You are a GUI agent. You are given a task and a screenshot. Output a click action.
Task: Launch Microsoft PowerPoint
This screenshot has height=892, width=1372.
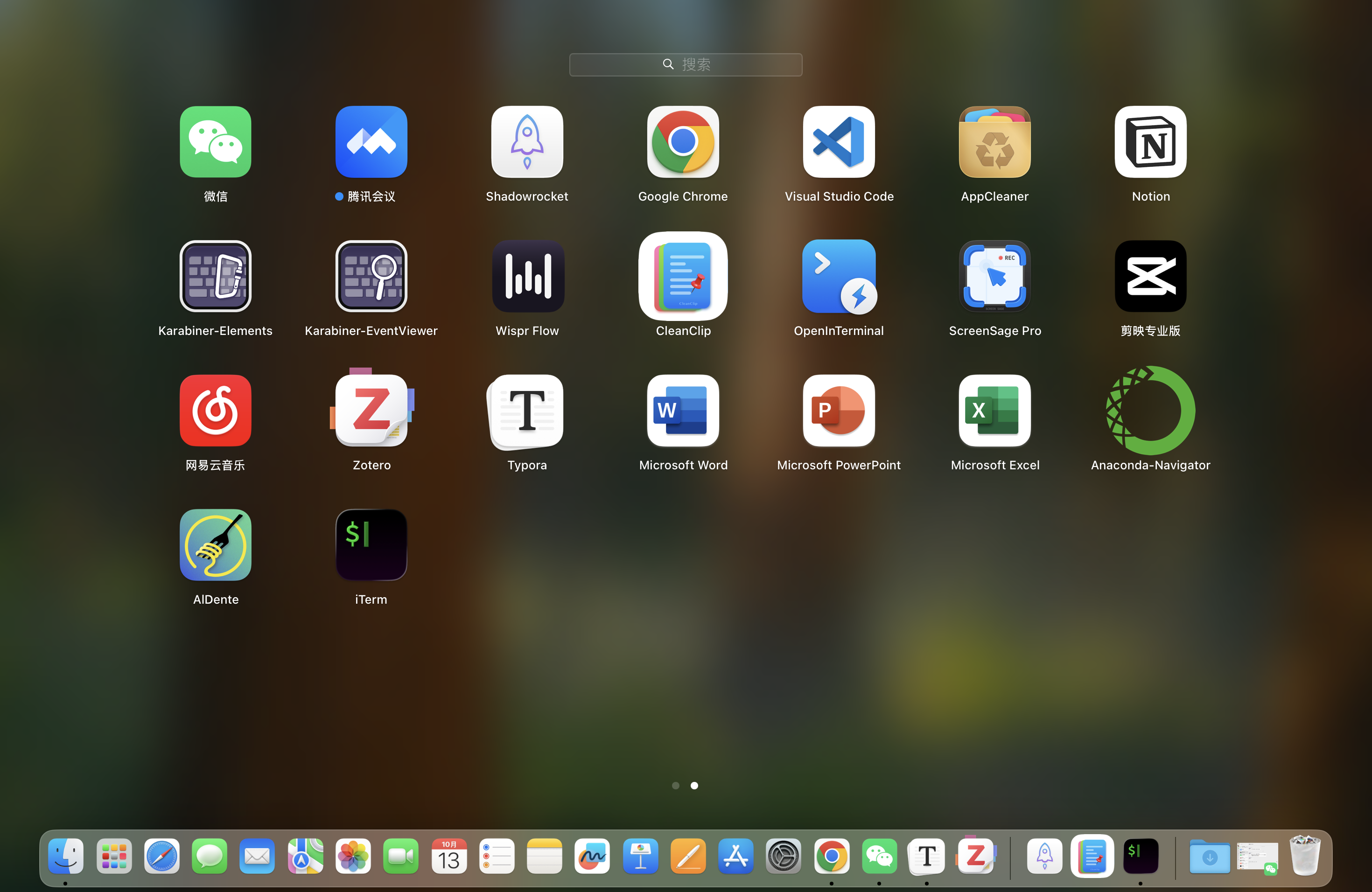(x=839, y=410)
